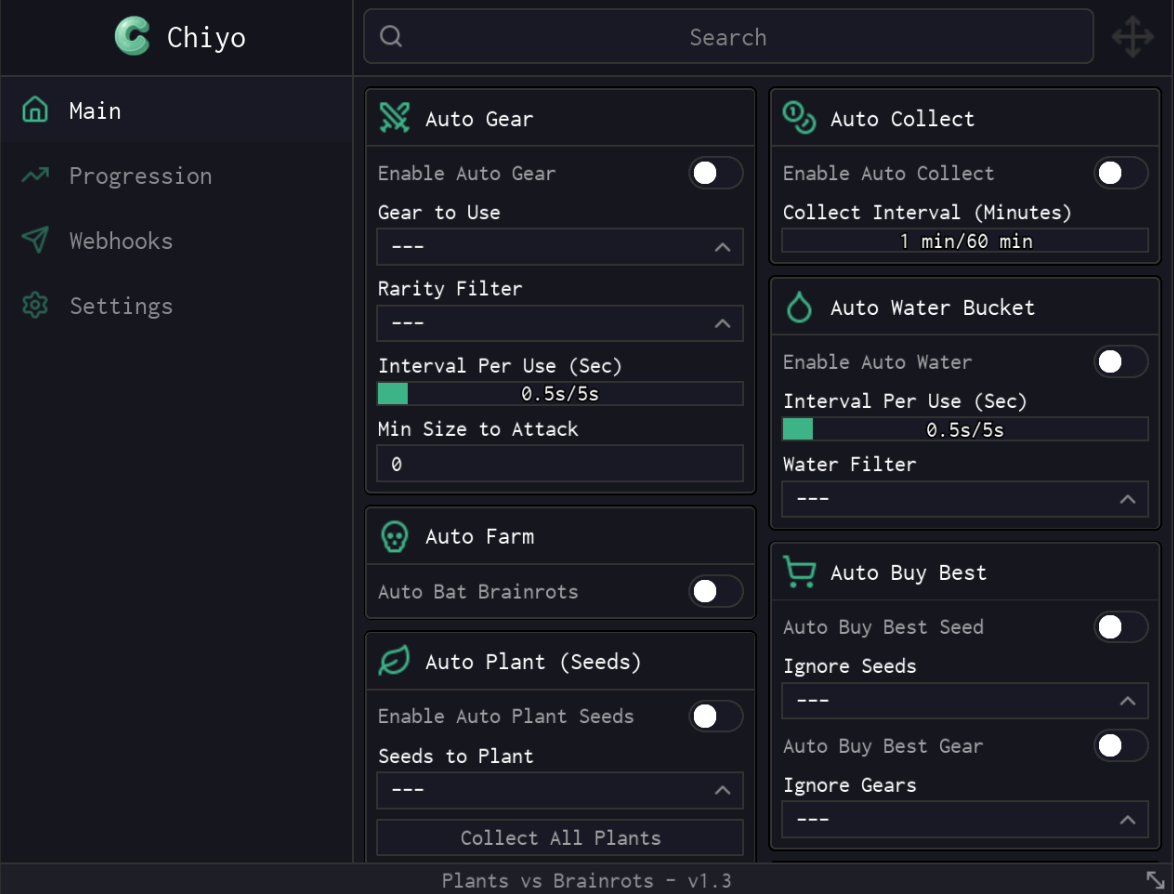Toggle Auto Buy Best Gear

(1121, 746)
